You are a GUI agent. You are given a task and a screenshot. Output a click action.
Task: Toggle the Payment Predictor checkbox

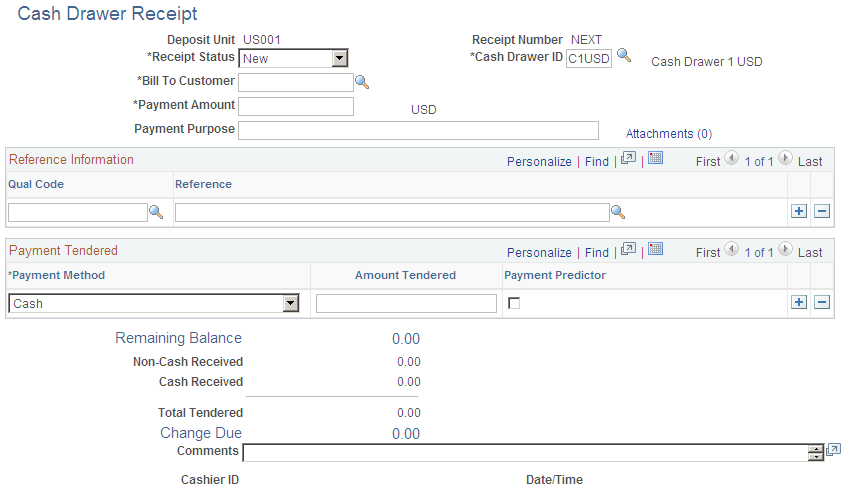pos(514,303)
